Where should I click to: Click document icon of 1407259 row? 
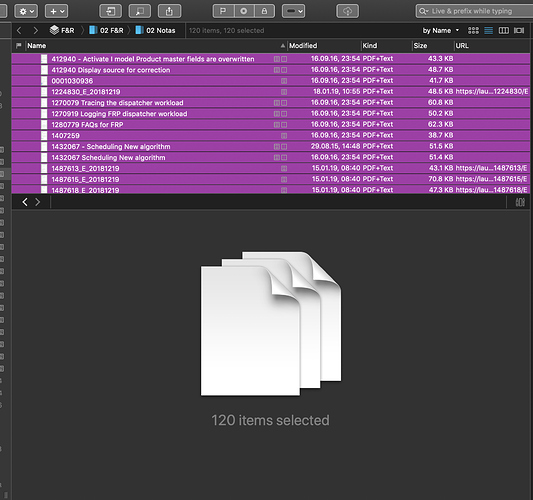[x=44, y=135]
